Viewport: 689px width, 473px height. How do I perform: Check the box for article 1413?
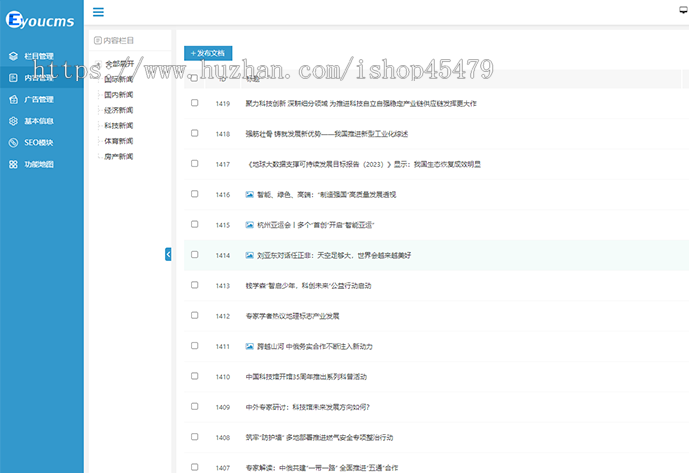195,284
